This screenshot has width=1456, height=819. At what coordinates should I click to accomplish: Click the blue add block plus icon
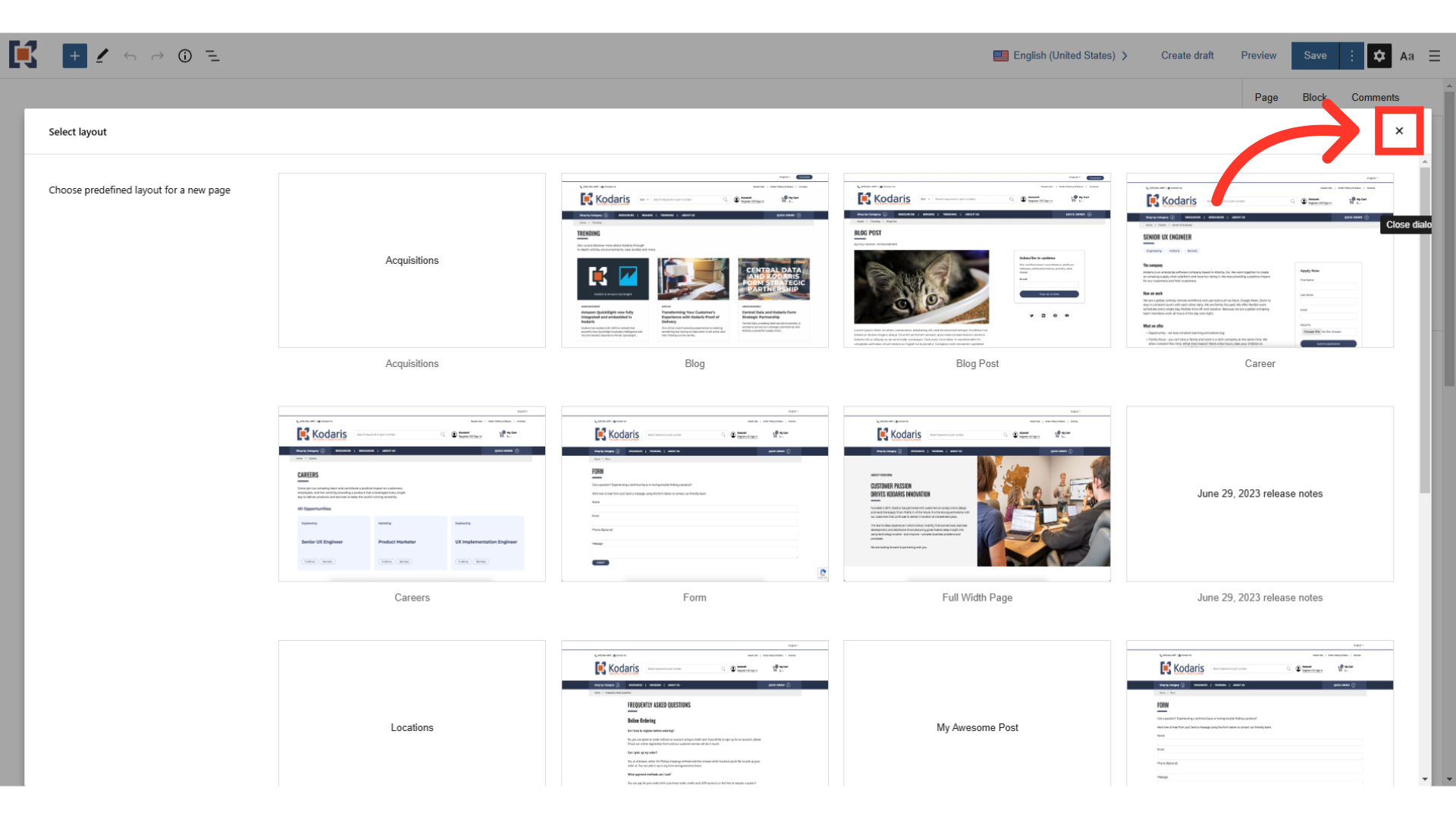[x=74, y=55]
